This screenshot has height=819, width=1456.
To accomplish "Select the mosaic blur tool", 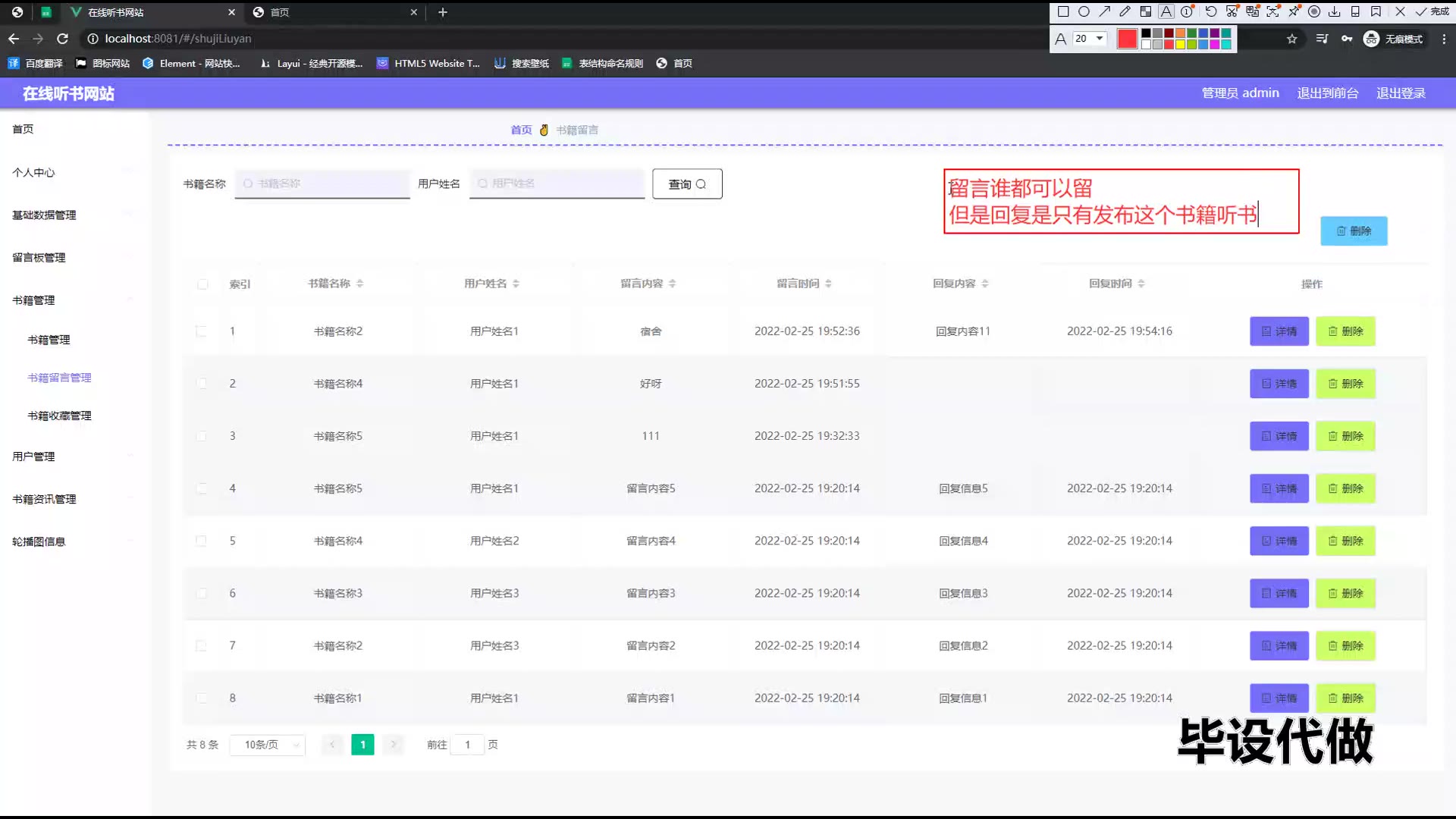I will 1145,11.
